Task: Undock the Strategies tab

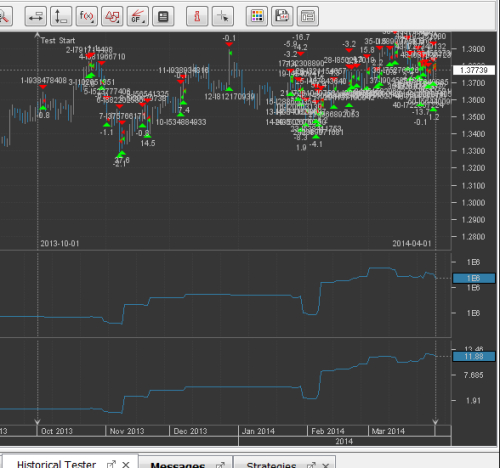Action: (311, 465)
